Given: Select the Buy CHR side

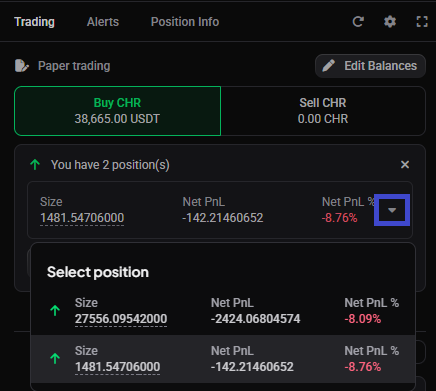Looking at the screenshot, I should pyautogui.click(x=117, y=111).
